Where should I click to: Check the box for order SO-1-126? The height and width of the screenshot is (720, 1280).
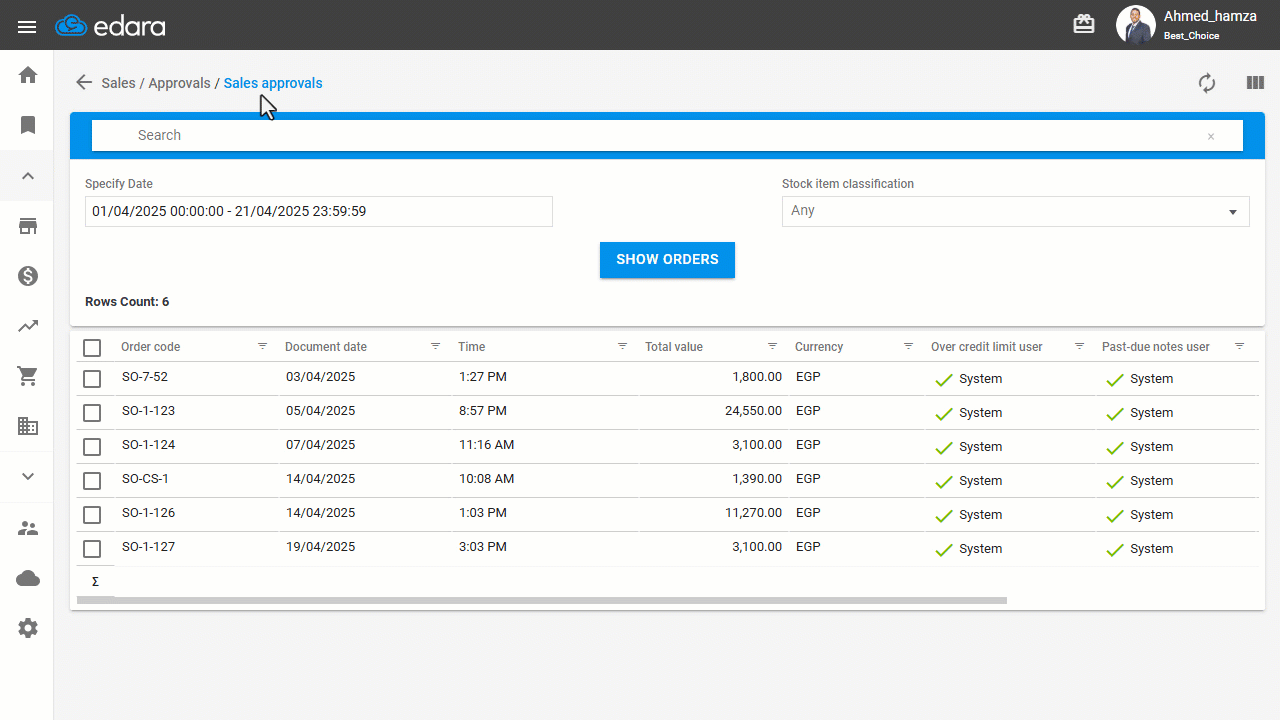pos(92,515)
